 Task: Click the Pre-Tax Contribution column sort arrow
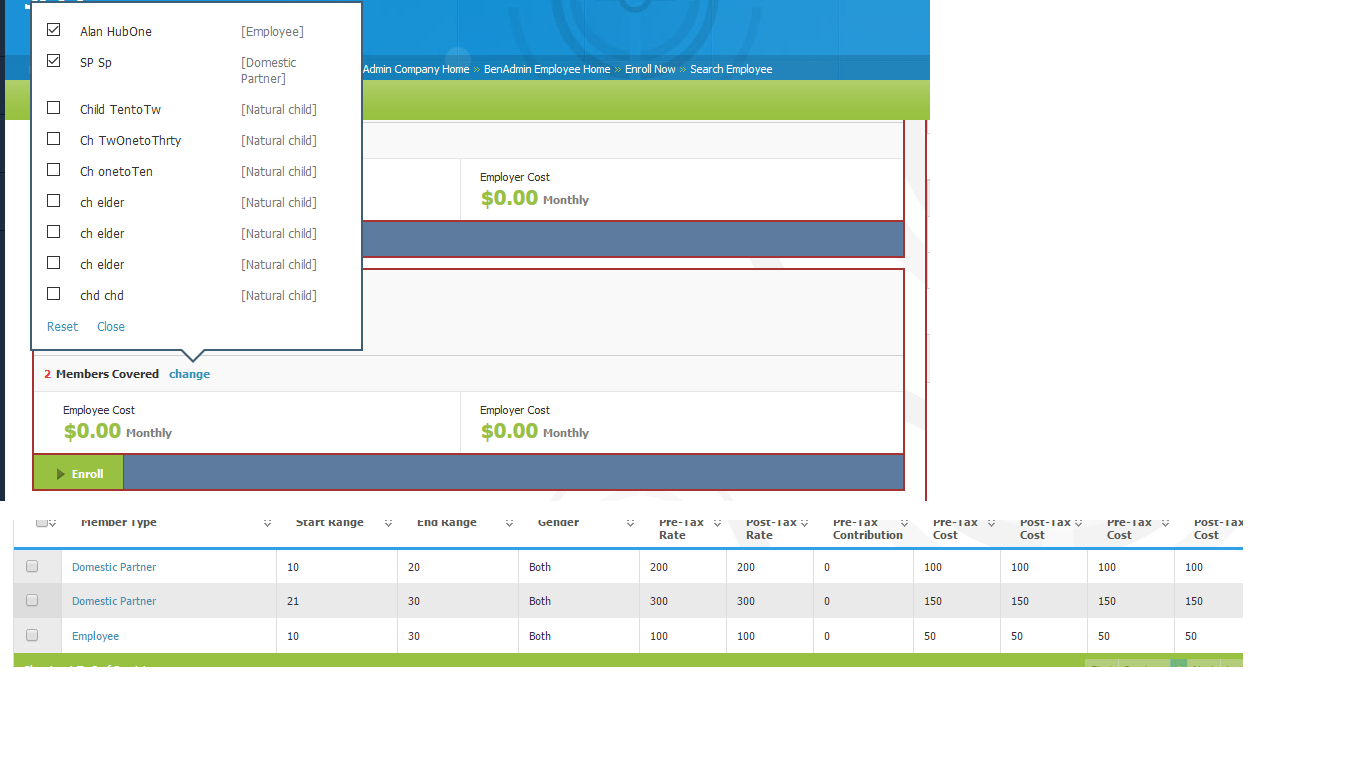[x=904, y=523]
